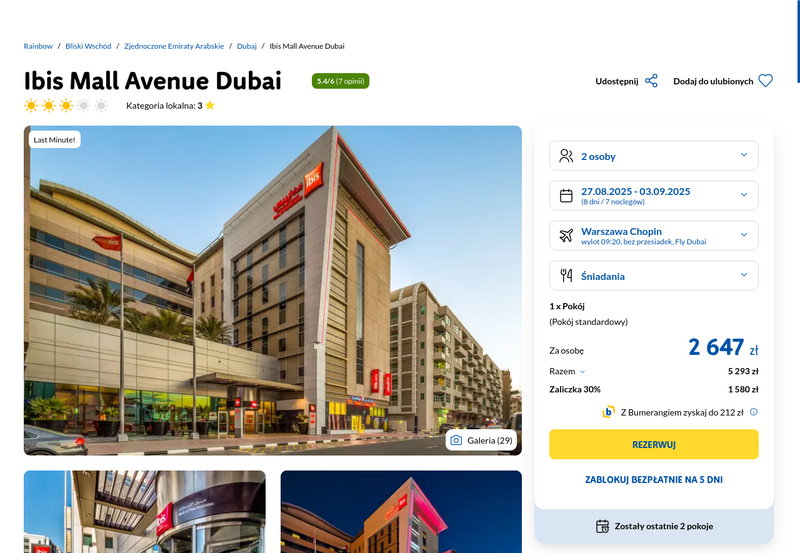
Task: Click the people icon in guests field
Action: point(566,156)
